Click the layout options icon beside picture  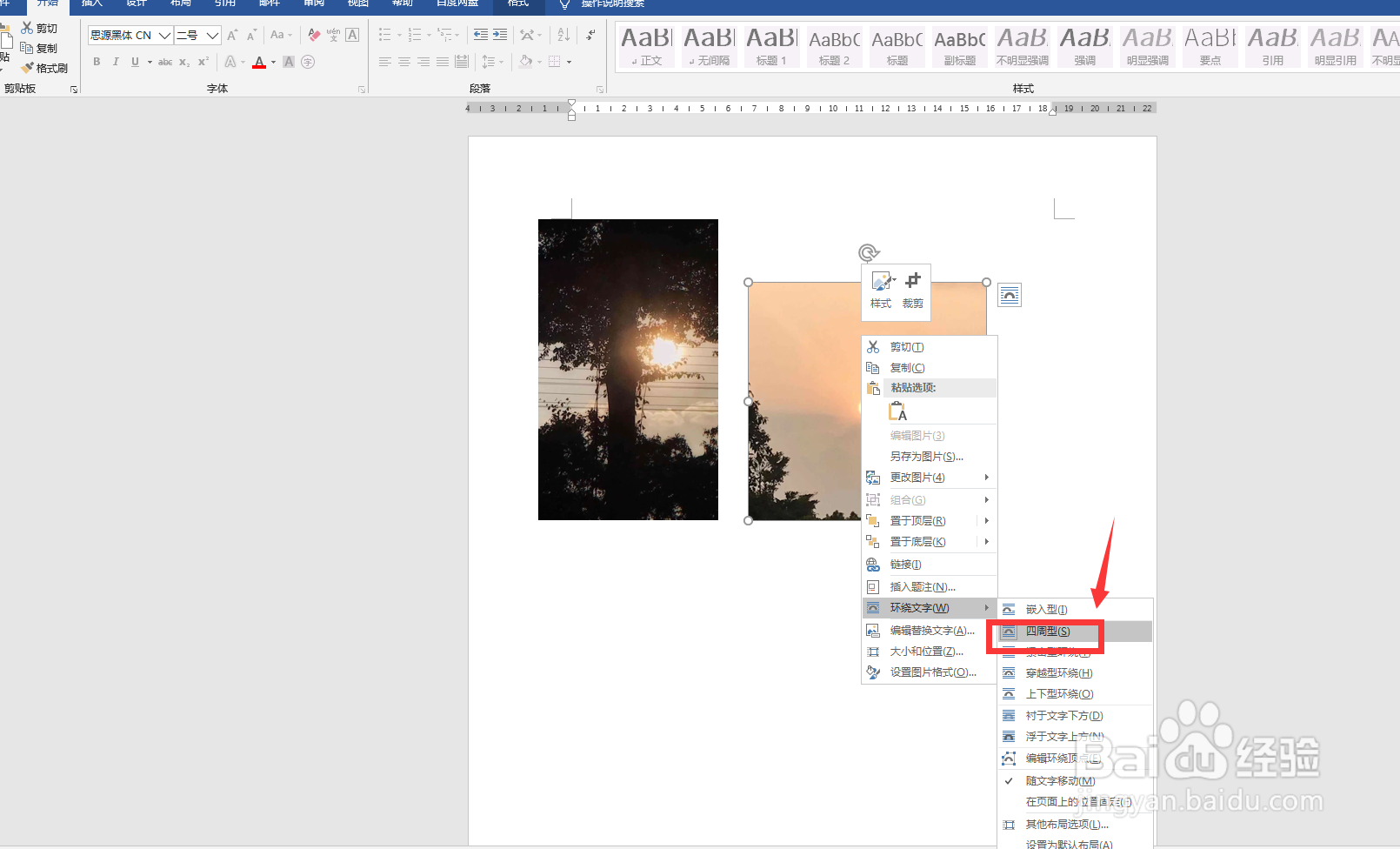coord(1010,296)
